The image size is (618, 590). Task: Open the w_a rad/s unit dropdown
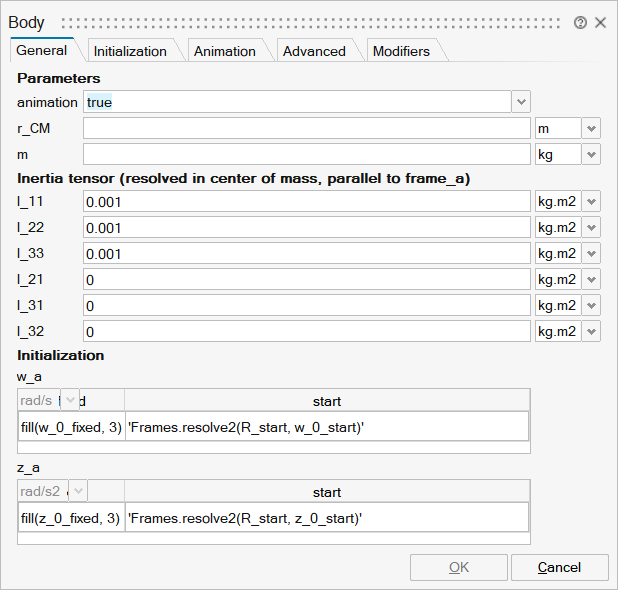[x=70, y=401]
